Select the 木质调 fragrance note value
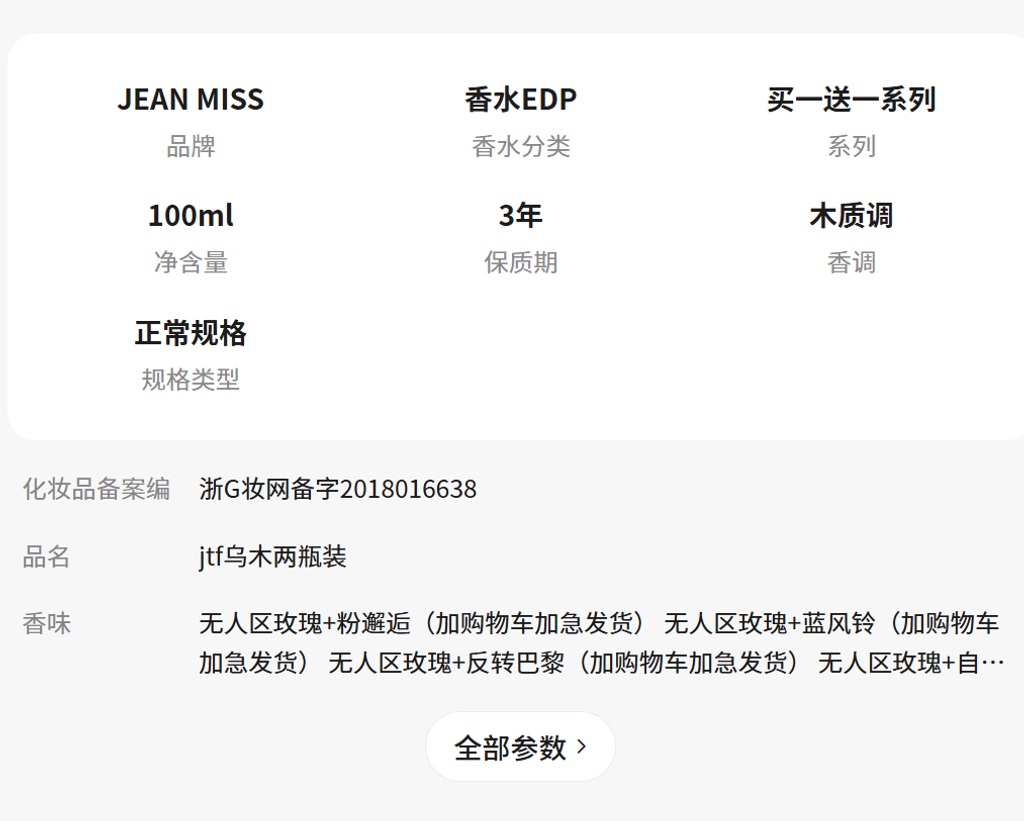Image resolution: width=1024 pixels, height=821 pixels. tap(851, 216)
